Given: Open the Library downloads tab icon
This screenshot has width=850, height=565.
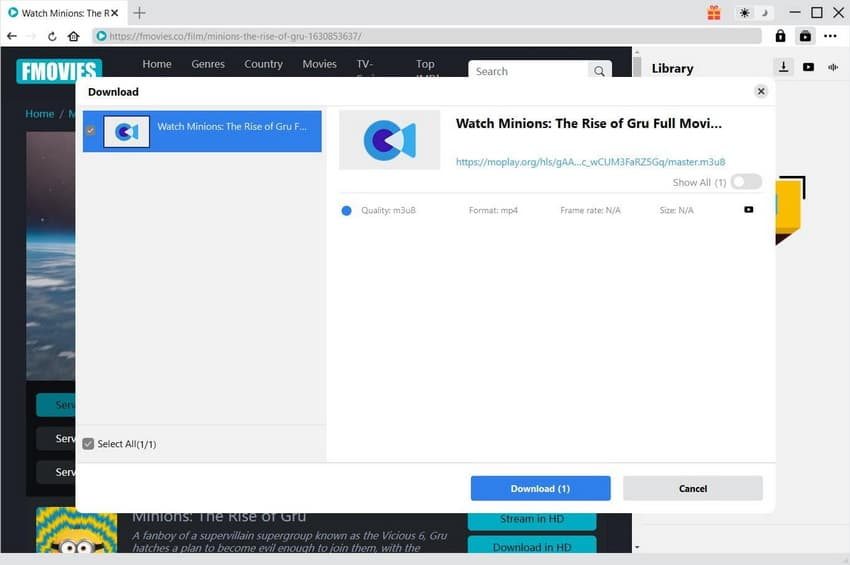Looking at the screenshot, I should pyautogui.click(x=783, y=67).
